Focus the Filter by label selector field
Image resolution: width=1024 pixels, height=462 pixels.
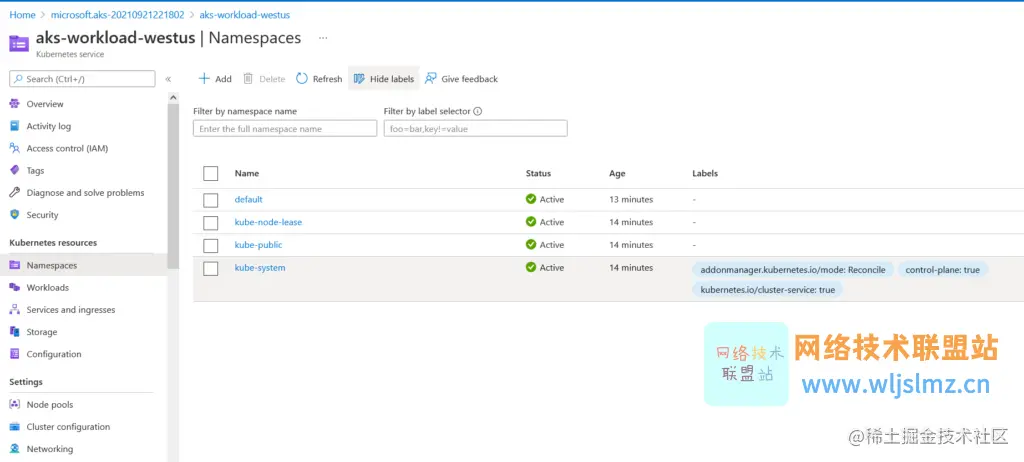[x=475, y=129]
